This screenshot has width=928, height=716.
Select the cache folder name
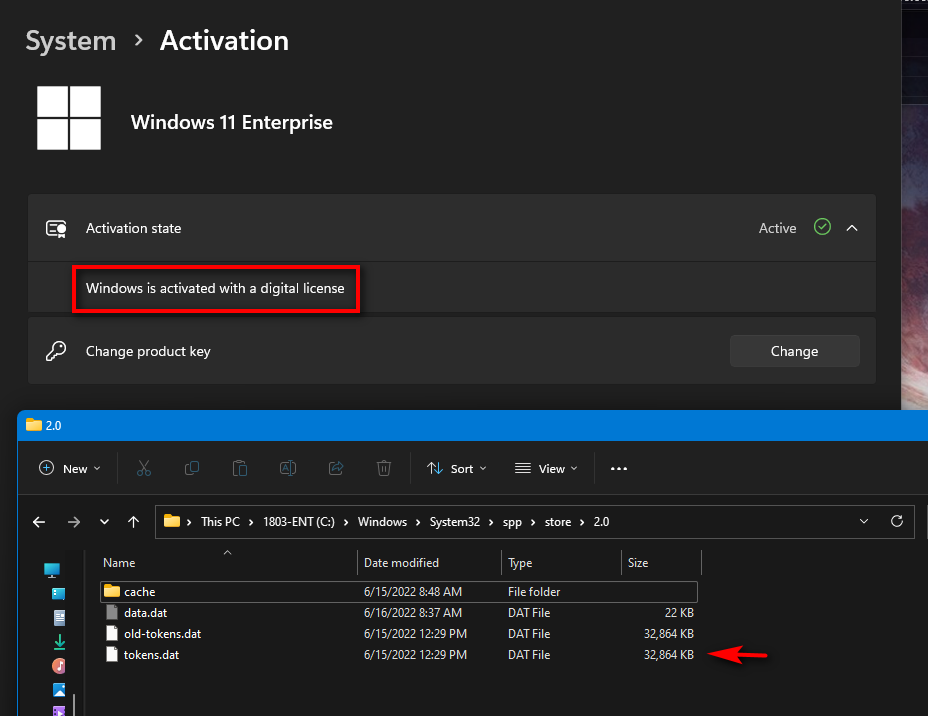(140, 592)
